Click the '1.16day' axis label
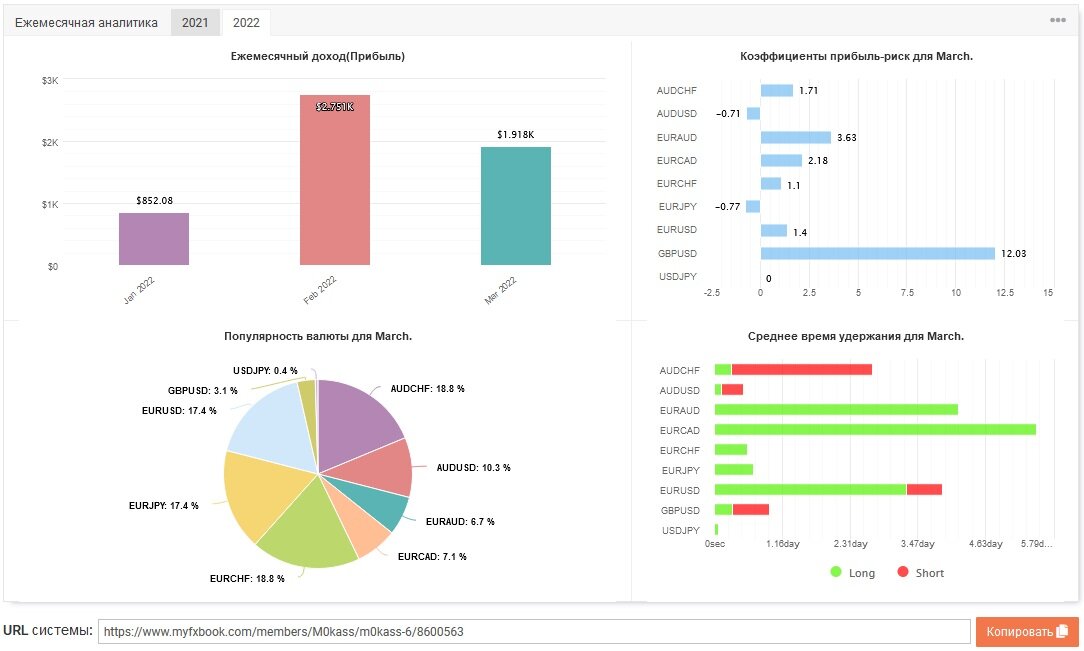1084x651 pixels. click(783, 544)
